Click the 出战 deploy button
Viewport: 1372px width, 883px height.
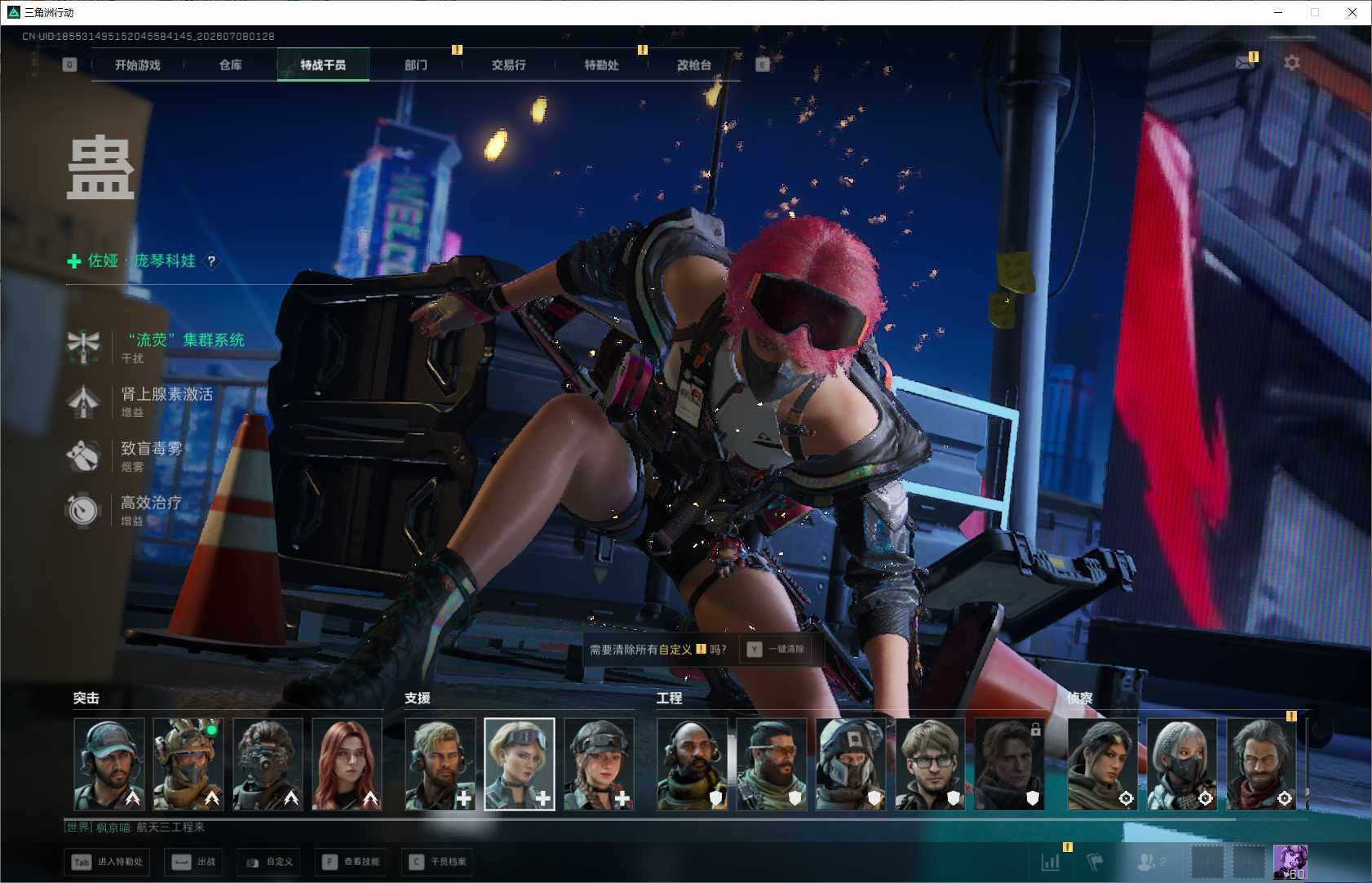click(x=195, y=862)
